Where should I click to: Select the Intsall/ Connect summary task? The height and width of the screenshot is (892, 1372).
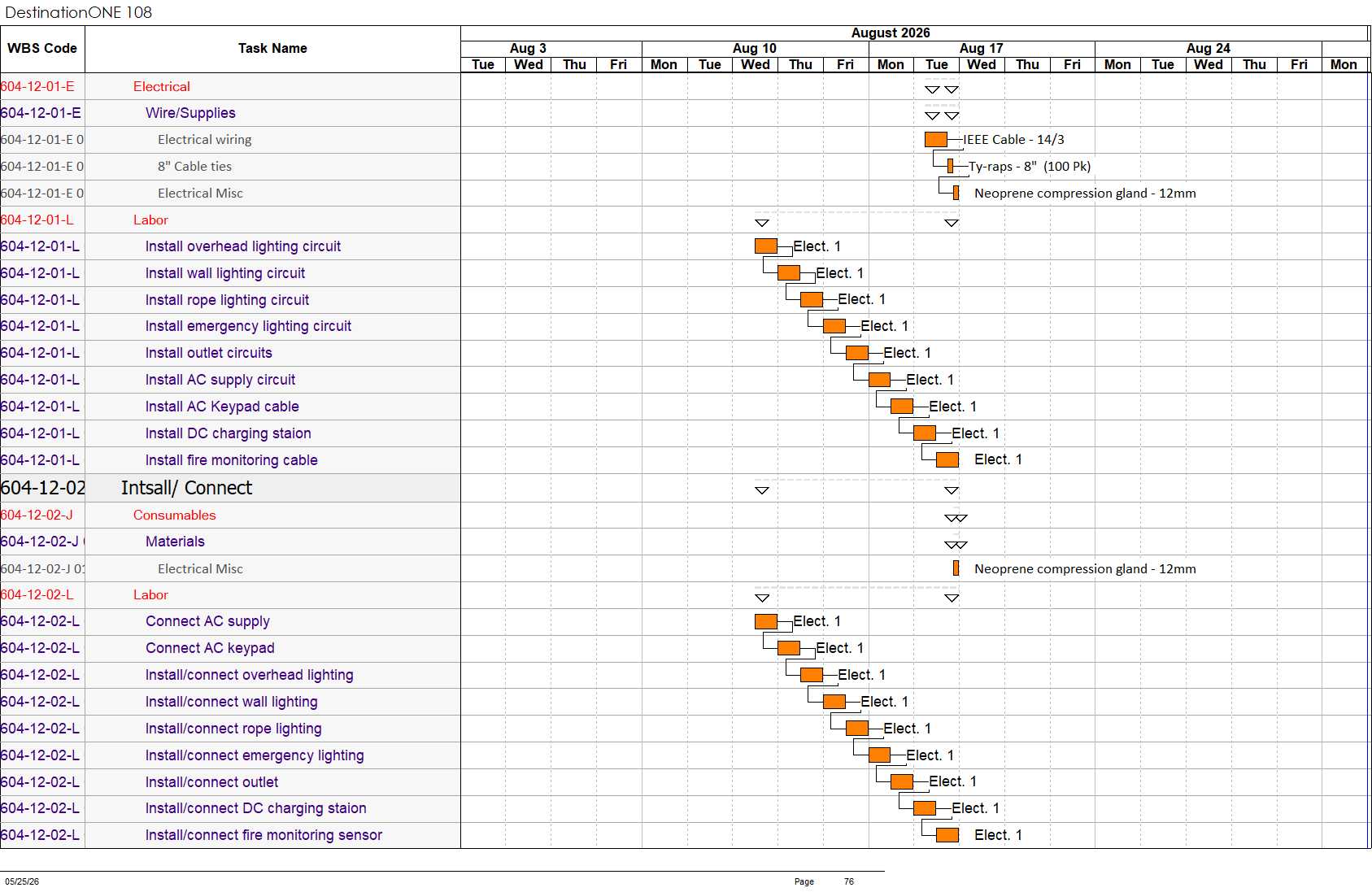pyautogui.click(x=186, y=488)
